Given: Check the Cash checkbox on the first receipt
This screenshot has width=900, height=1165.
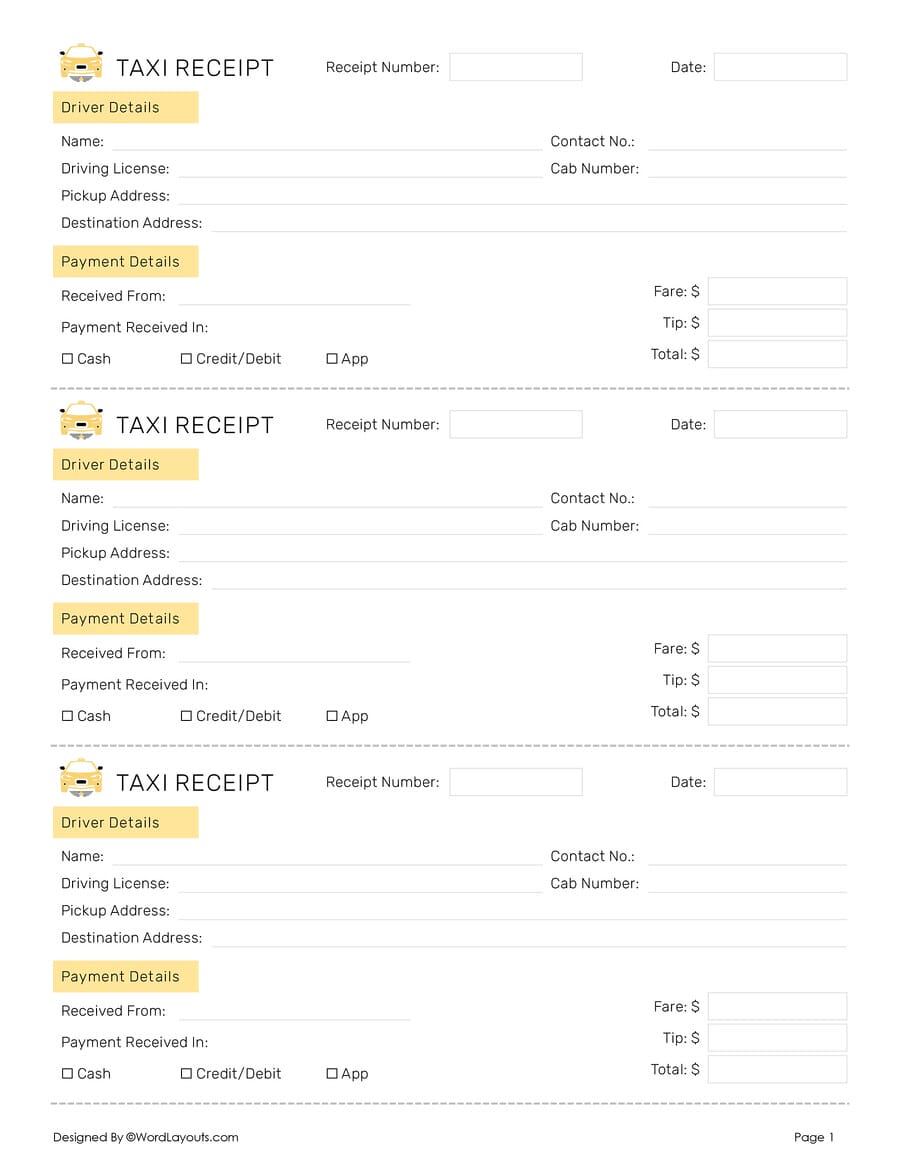Looking at the screenshot, I should (x=65, y=358).
